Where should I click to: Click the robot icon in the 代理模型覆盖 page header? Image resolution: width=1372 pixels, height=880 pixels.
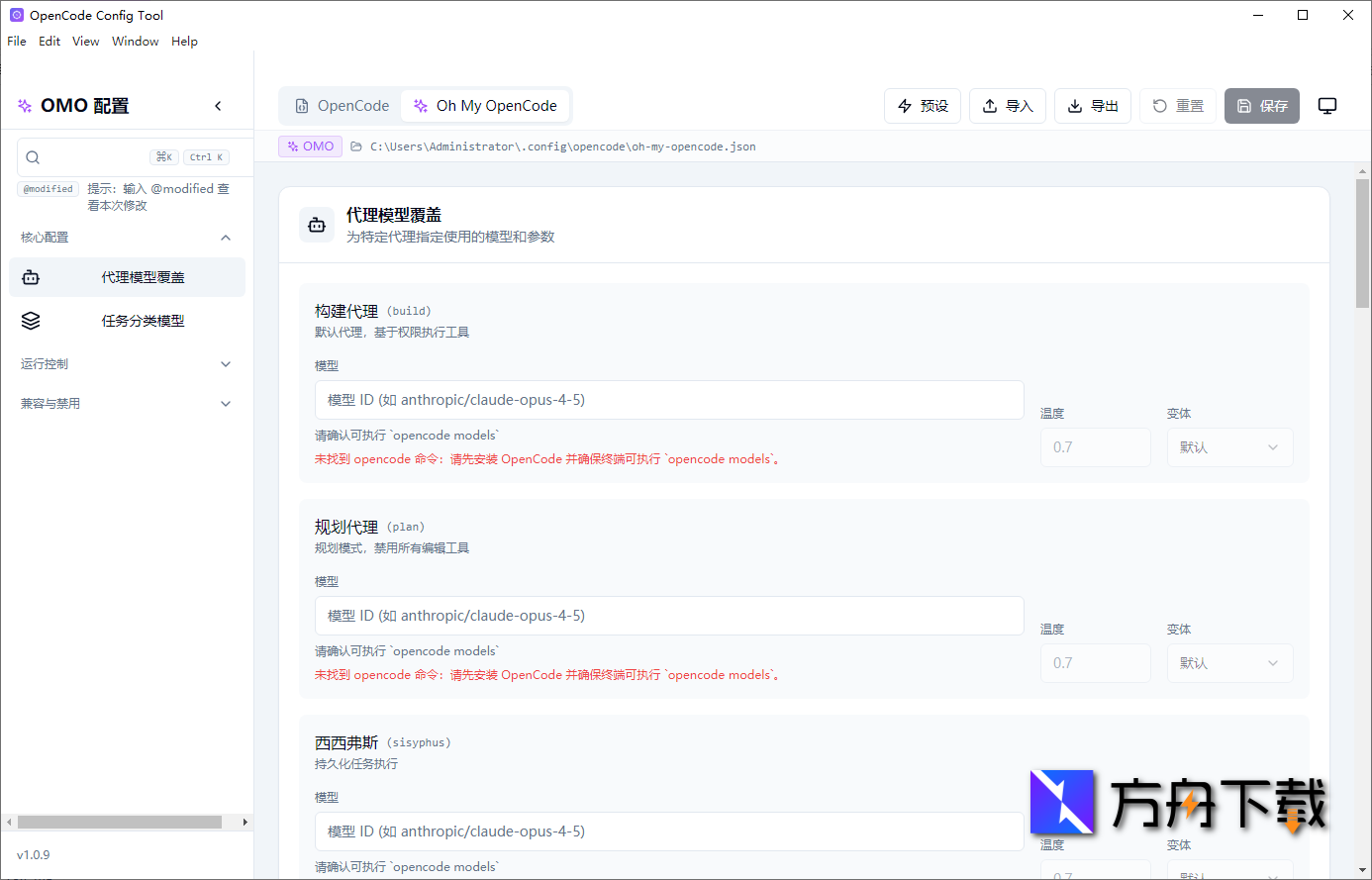coord(316,224)
